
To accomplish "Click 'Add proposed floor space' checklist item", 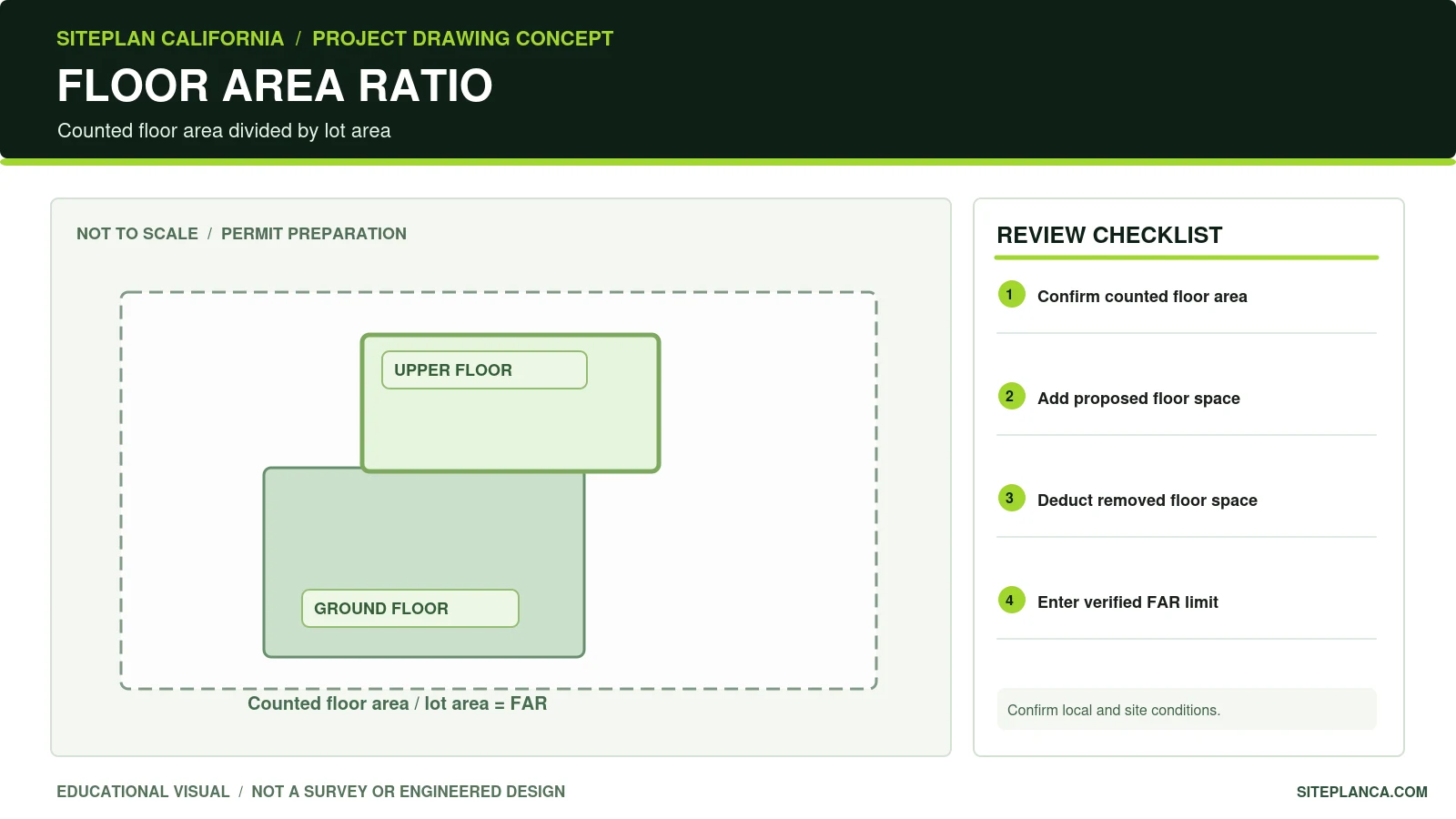I will coord(1138,399).
